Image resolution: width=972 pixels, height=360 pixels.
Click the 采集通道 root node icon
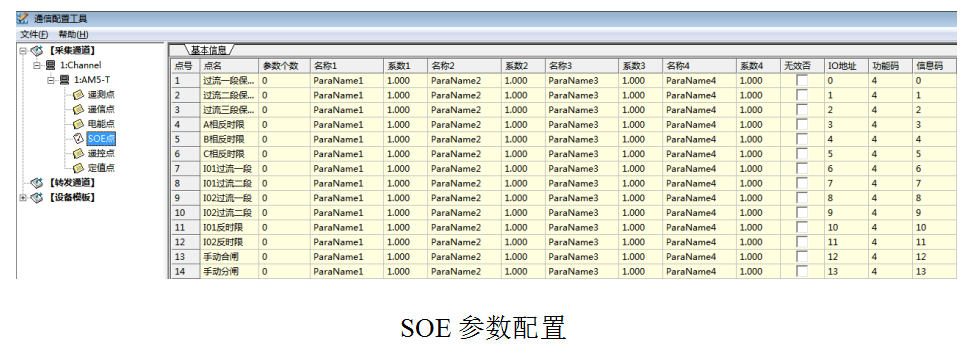pos(37,51)
